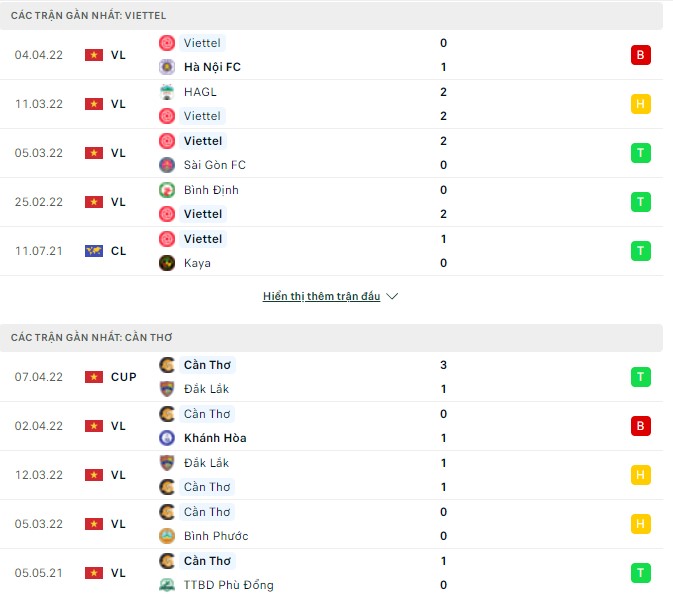Click Kaya club logo icon
Image resolution: width=673 pixels, height=597 pixels.
click(x=167, y=263)
